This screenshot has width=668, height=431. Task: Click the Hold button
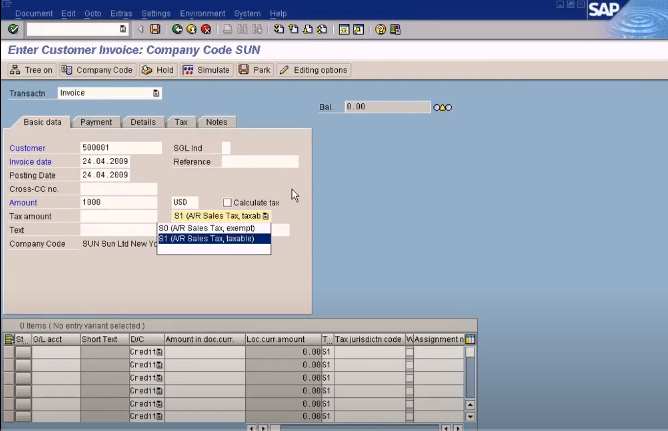click(158, 70)
